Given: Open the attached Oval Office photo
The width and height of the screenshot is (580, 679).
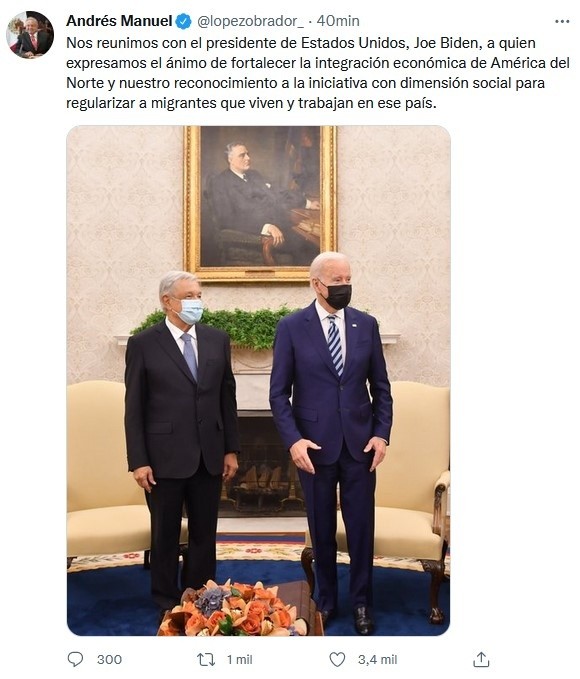Looking at the screenshot, I should pos(259,381).
